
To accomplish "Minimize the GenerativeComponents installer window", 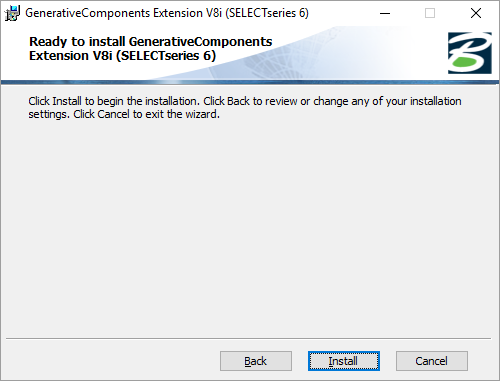I will tap(385, 13).
